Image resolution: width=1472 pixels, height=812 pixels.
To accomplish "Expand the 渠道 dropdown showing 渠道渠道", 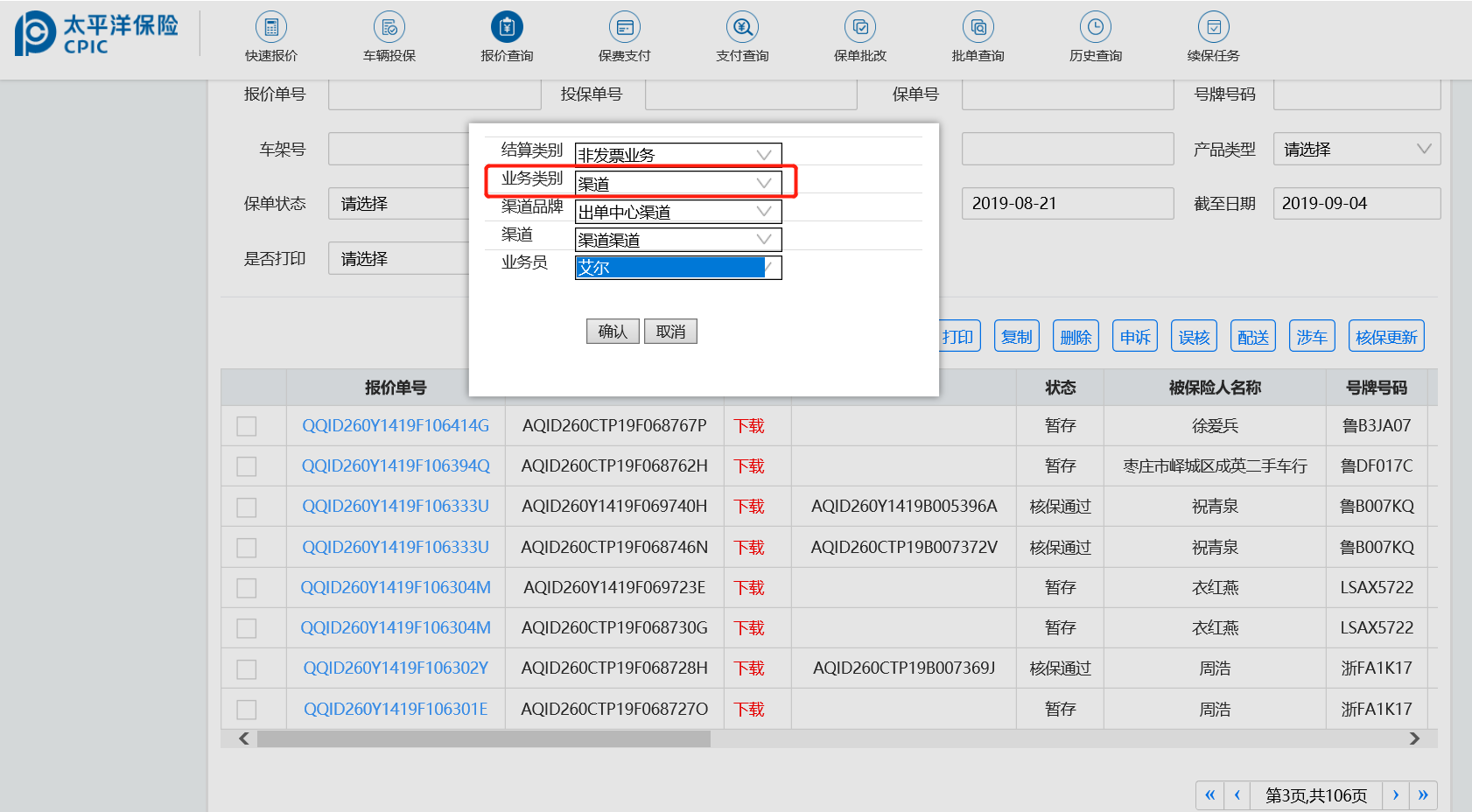I will pyautogui.click(x=678, y=239).
